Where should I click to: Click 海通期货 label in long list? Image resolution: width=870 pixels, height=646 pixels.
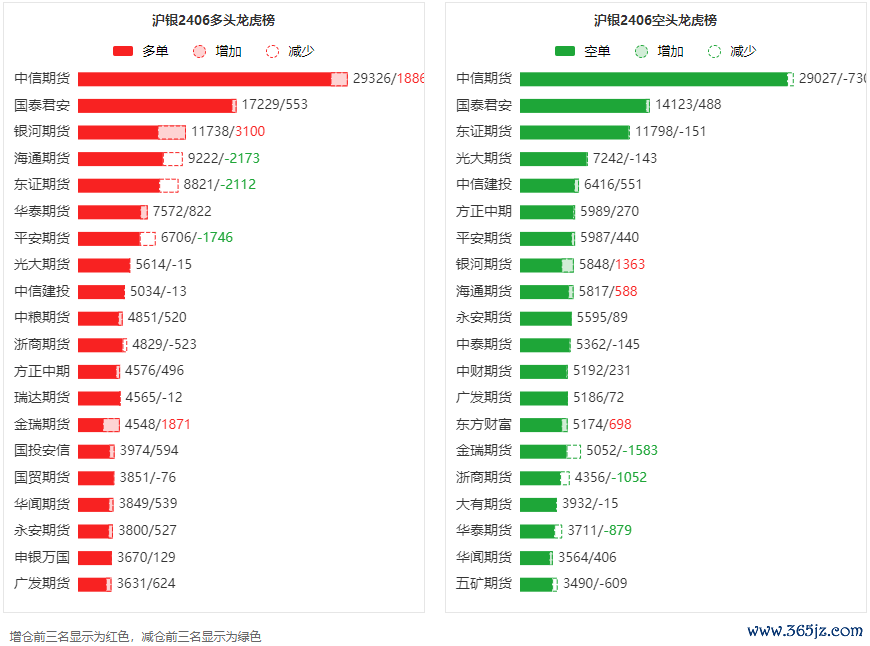(42, 158)
